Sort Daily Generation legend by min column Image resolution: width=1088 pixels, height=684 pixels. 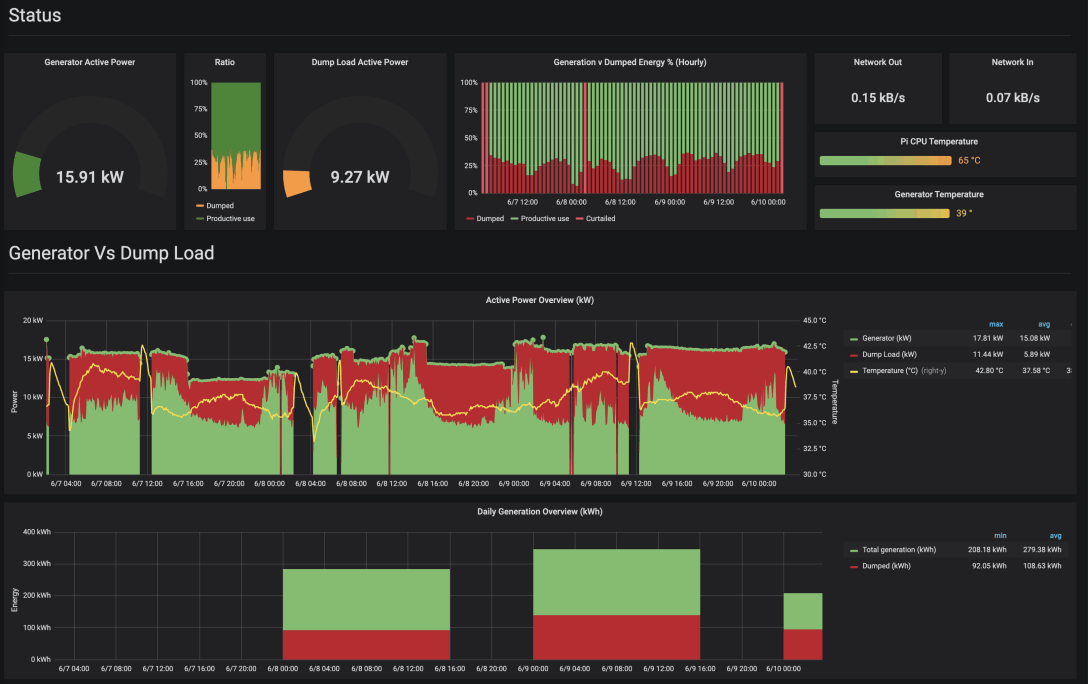tap(1000, 536)
